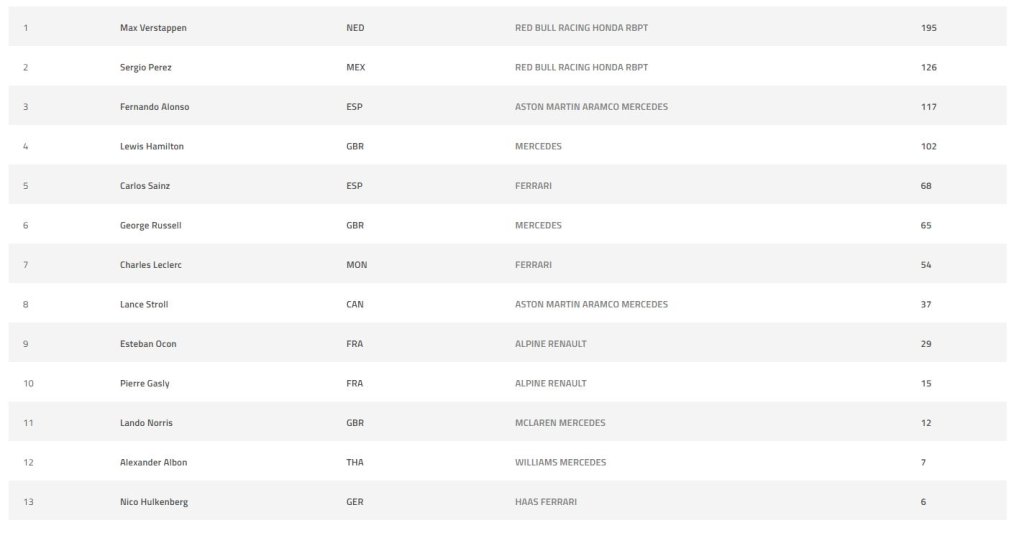
Task: Click Alexander Albon's name
Action: pyautogui.click(x=153, y=462)
